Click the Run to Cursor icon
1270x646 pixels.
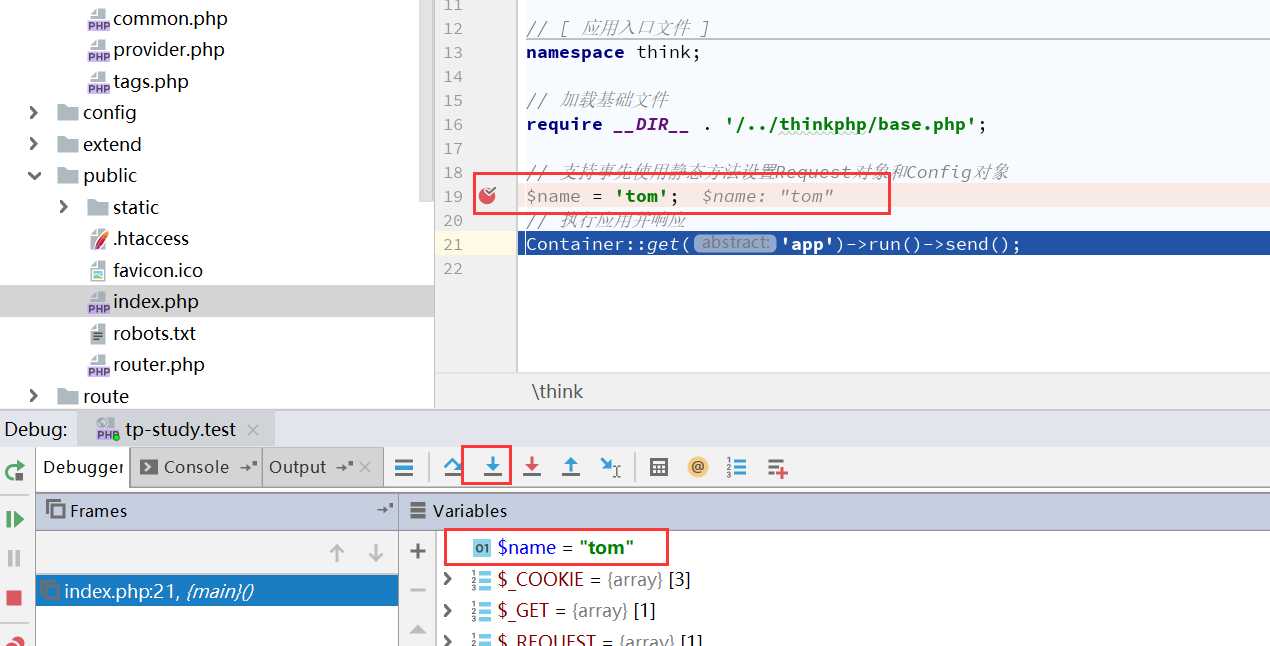click(x=610, y=467)
